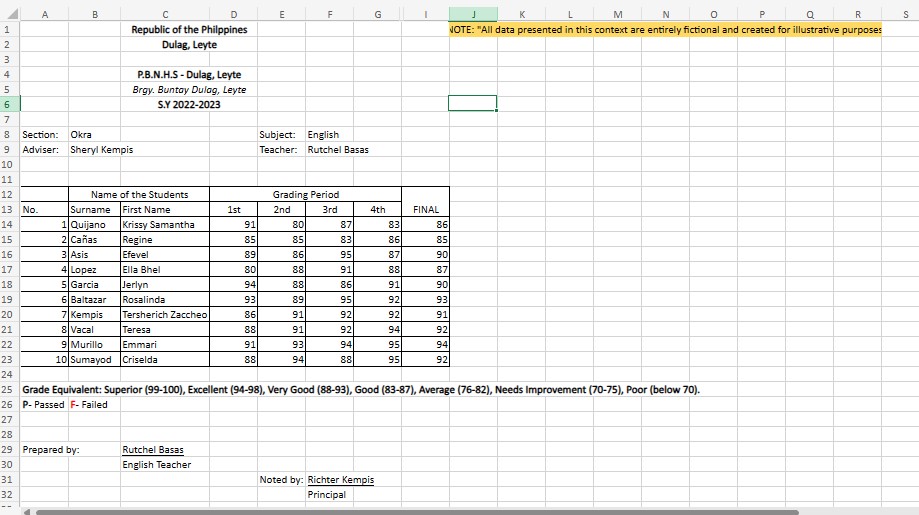Click Garcia's 1st period grade 94
The height and width of the screenshot is (515, 919).
(x=233, y=284)
